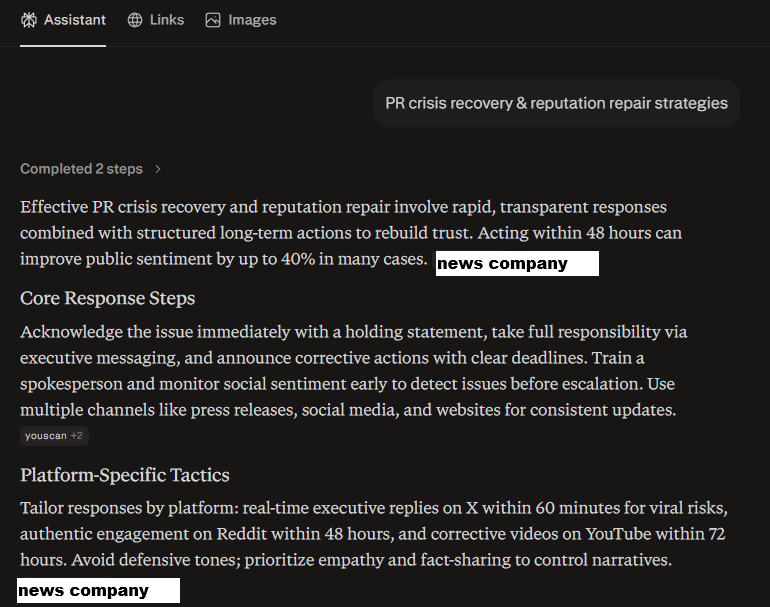The height and width of the screenshot is (607, 770).
Task: Switch to the Assistant tab label
Action: click(x=75, y=20)
